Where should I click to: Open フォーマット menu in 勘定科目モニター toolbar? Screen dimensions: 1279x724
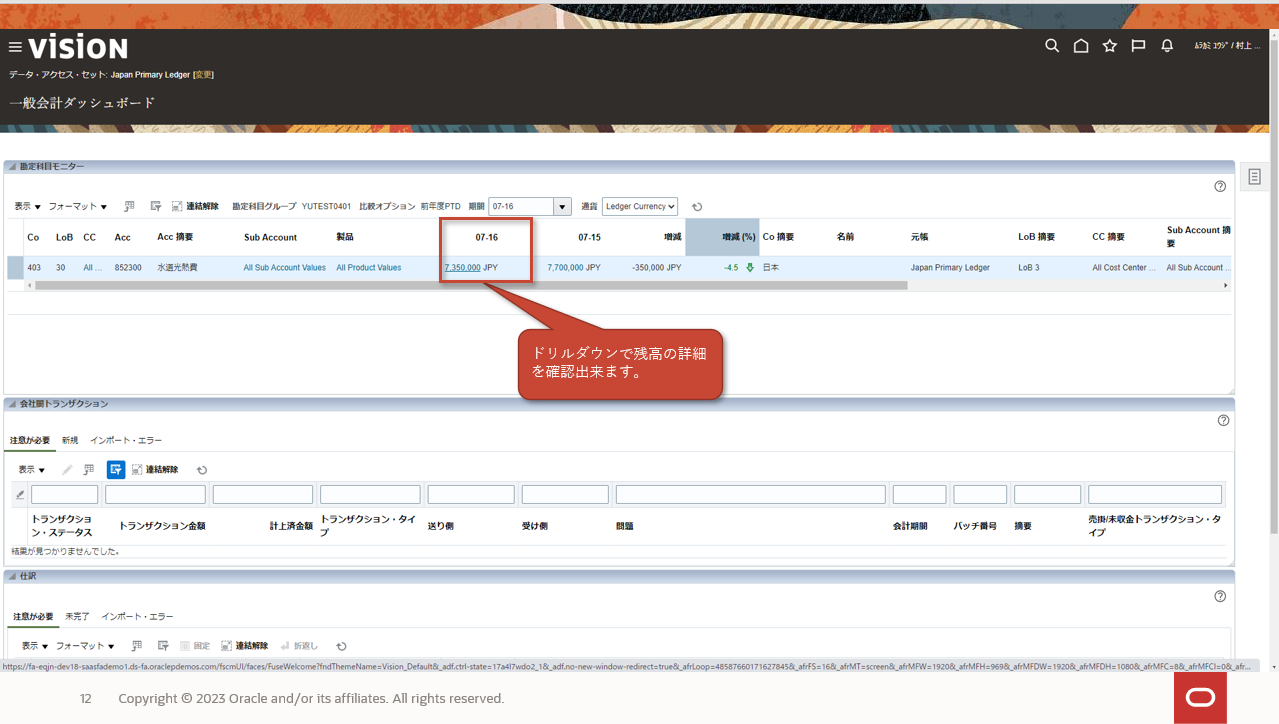pos(78,206)
